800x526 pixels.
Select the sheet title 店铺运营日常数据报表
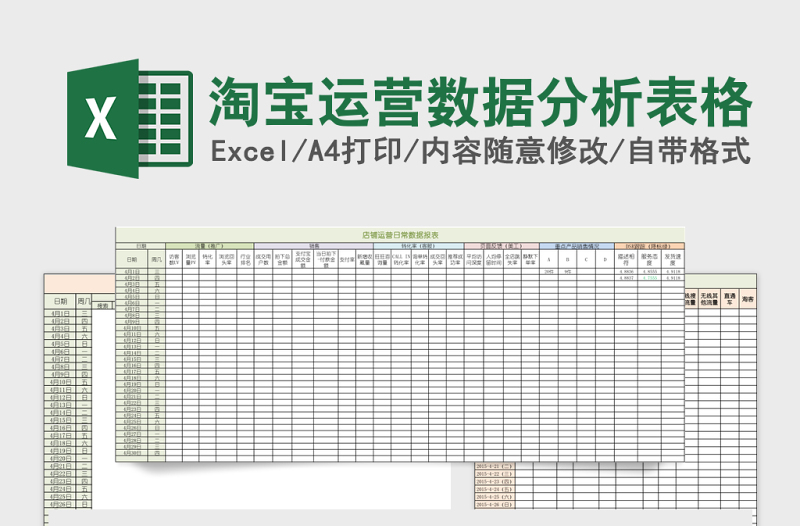click(x=400, y=235)
